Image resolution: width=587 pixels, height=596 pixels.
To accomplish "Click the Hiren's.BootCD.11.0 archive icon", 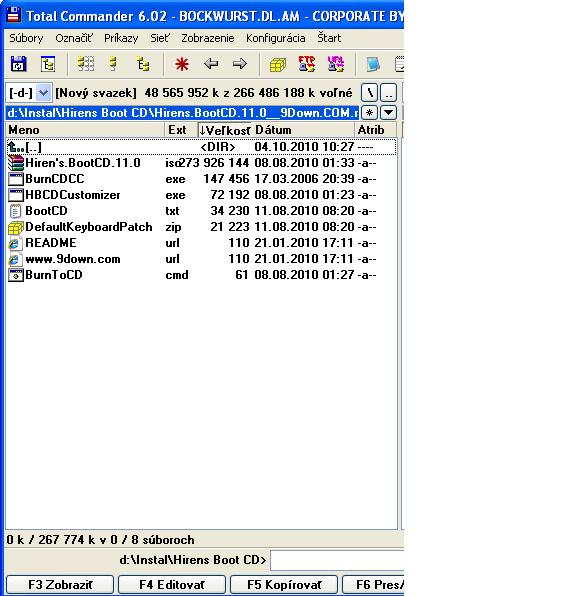I will click(x=16, y=163).
